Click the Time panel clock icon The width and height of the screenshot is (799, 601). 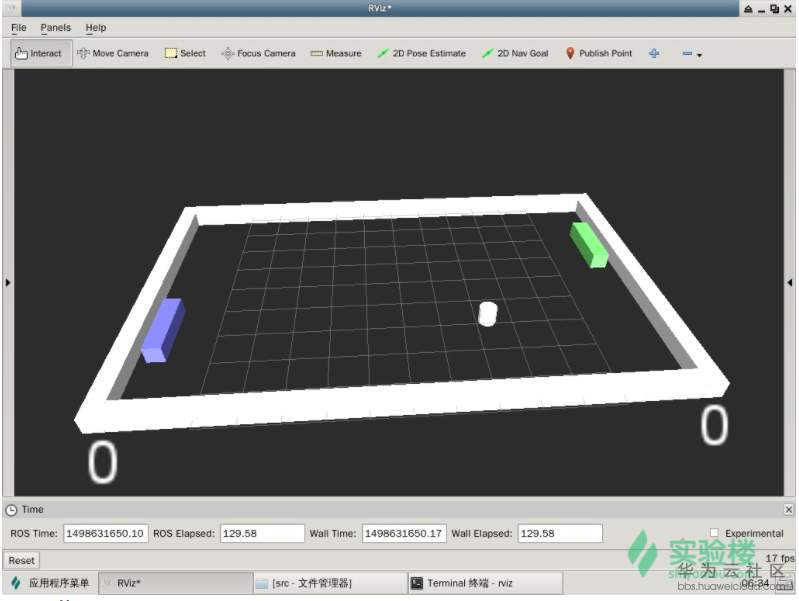(x=11, y=509)
